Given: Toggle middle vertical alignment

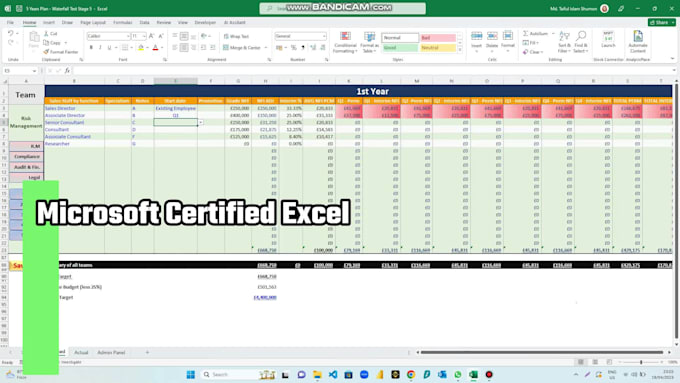Looking at the screenshot, I should 184,36.
